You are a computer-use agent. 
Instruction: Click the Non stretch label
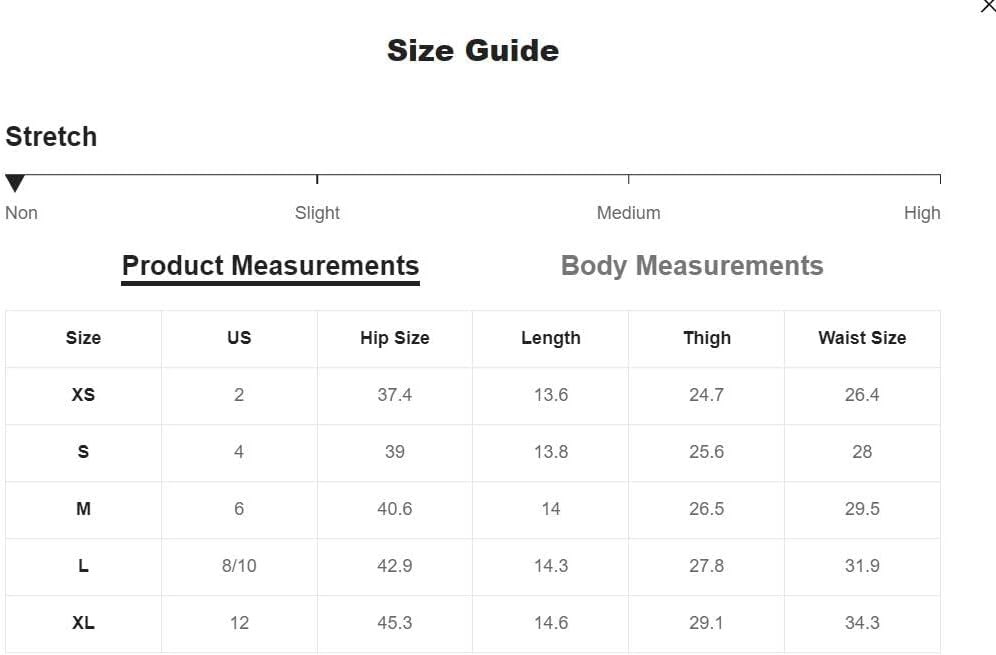click(x=21, y=213)
